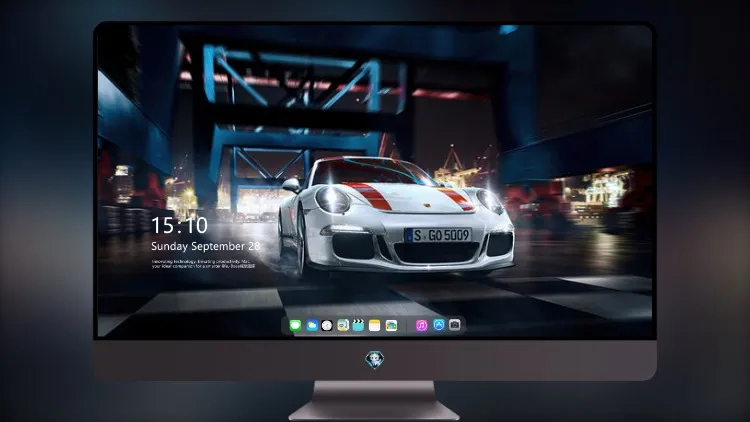This screenshot has width=750, height=422.
Task: Open the Photos gallery app in dock
Action: coord(391,325)
